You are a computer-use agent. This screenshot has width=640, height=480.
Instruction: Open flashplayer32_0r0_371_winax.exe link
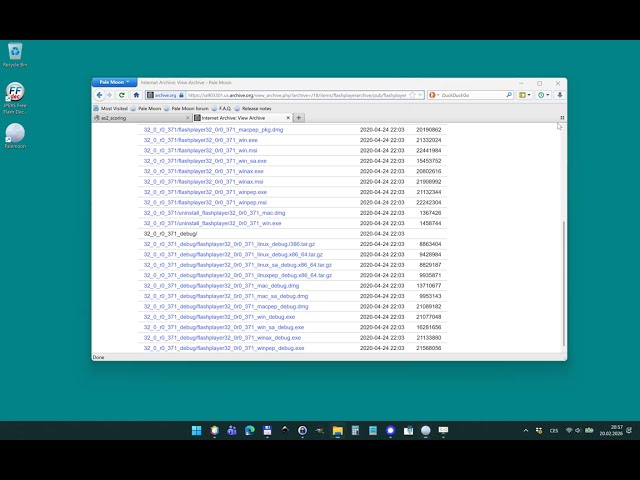click(203, 171)
